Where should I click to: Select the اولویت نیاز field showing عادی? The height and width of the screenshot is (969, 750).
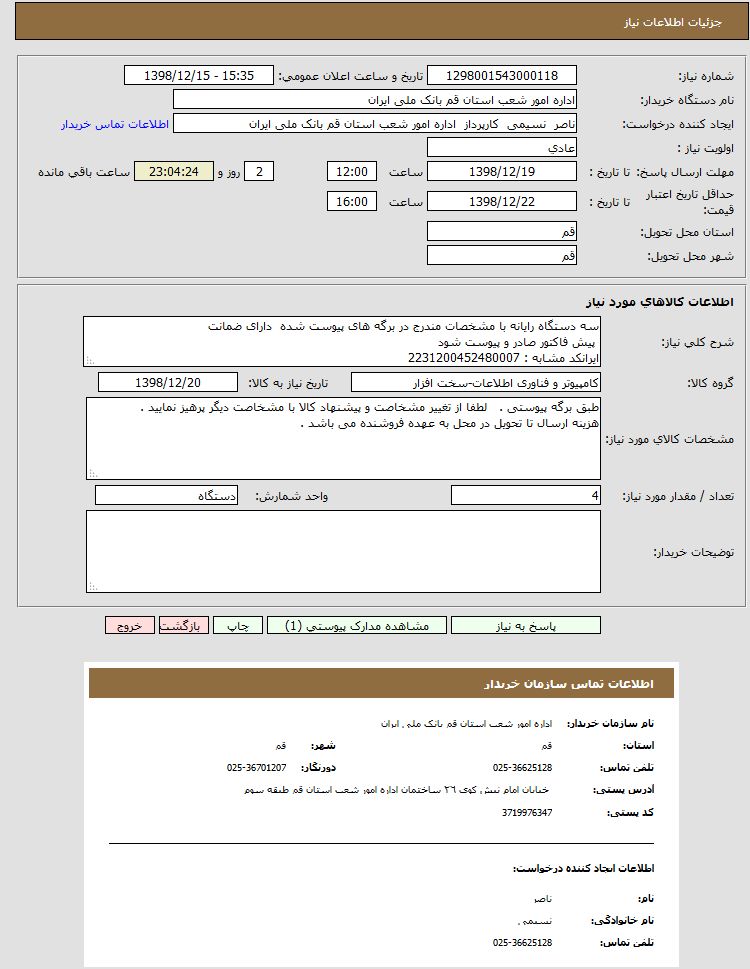click(501, 148)
